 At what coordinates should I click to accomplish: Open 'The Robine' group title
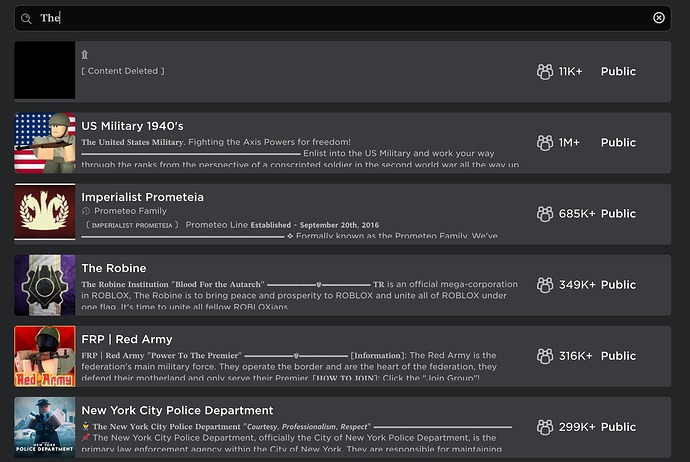point(114,268)
